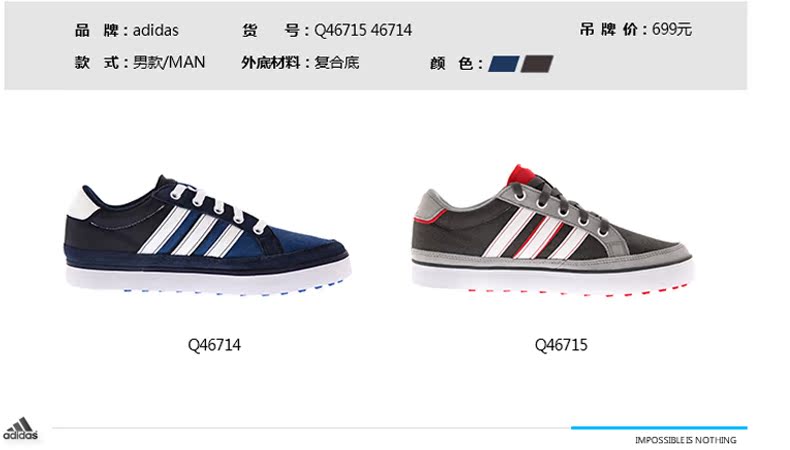The height and width of the screenshot is (450, 790).
Task: Click the 男款/MAN style text
Action: coord(169,62)
